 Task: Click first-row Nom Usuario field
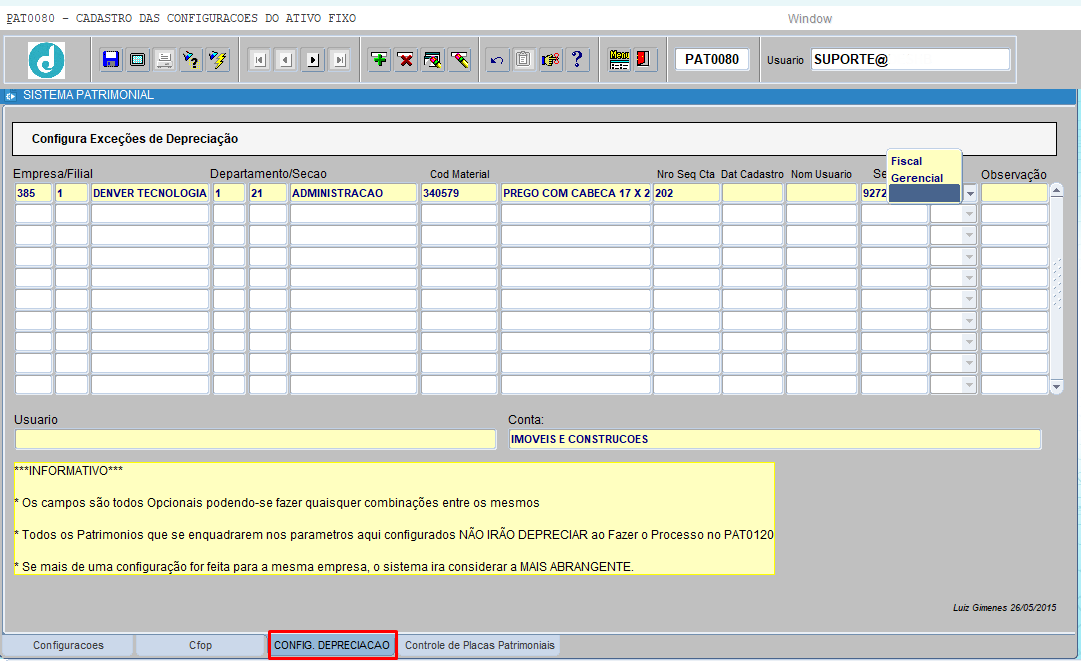(821, 193)
